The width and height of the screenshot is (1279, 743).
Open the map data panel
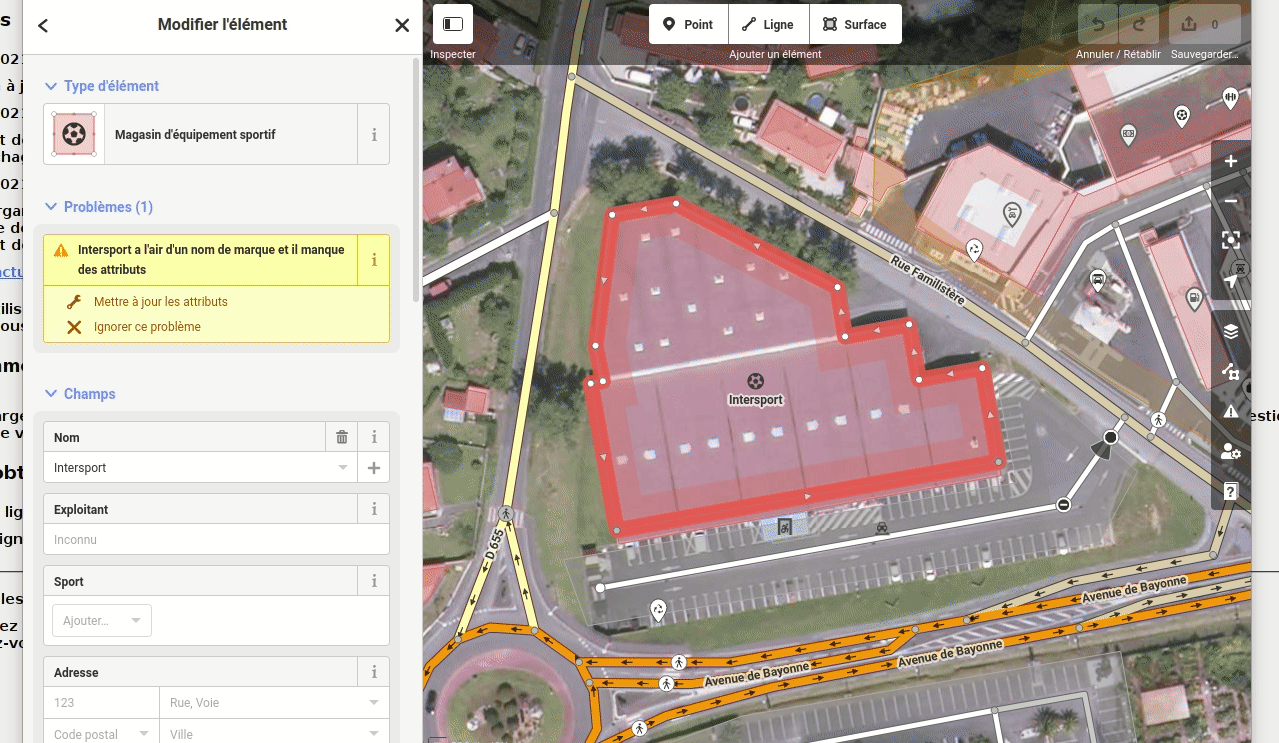(x=1231, y=372)
